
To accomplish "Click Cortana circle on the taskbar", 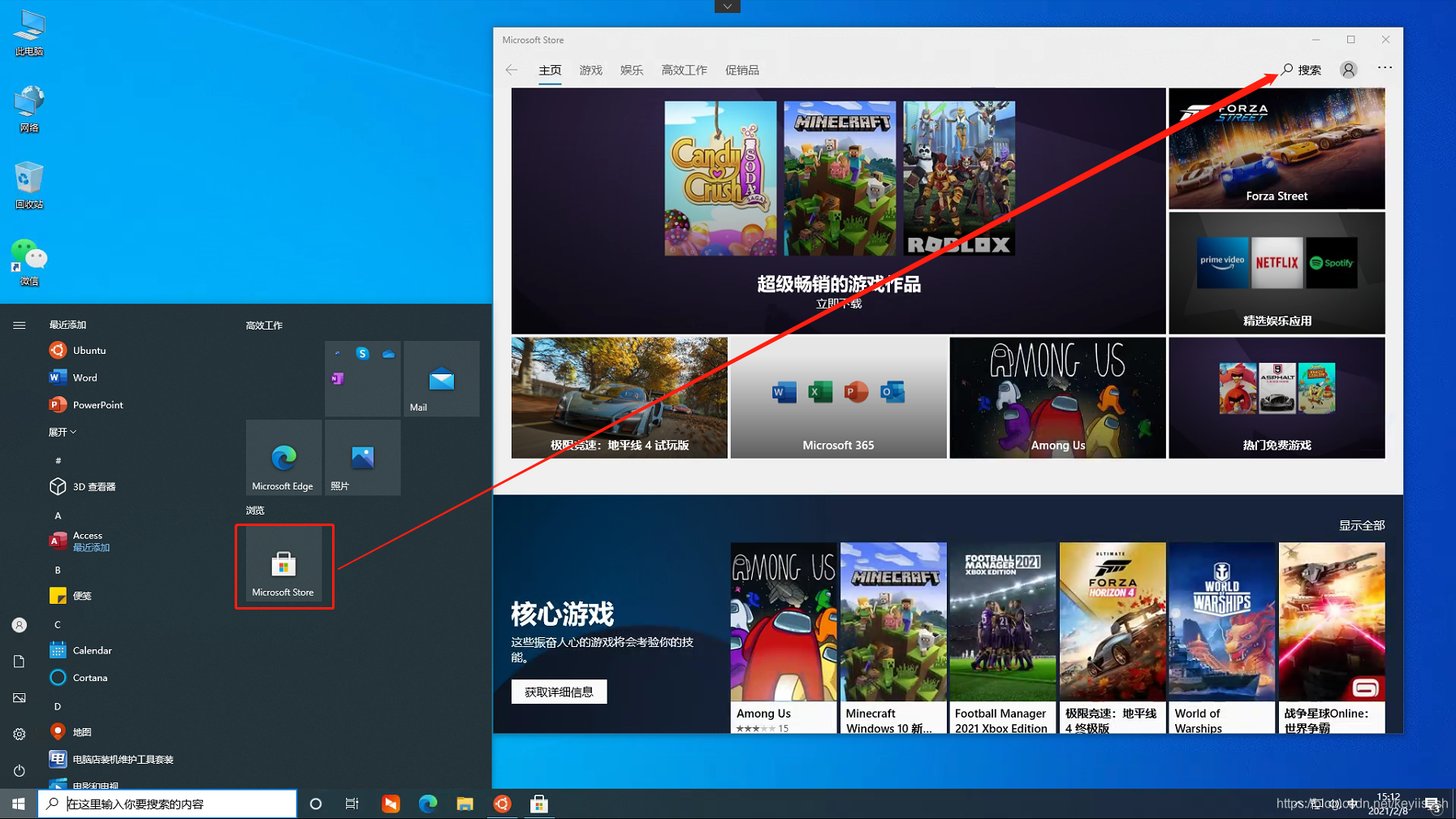I will [316, 804].
